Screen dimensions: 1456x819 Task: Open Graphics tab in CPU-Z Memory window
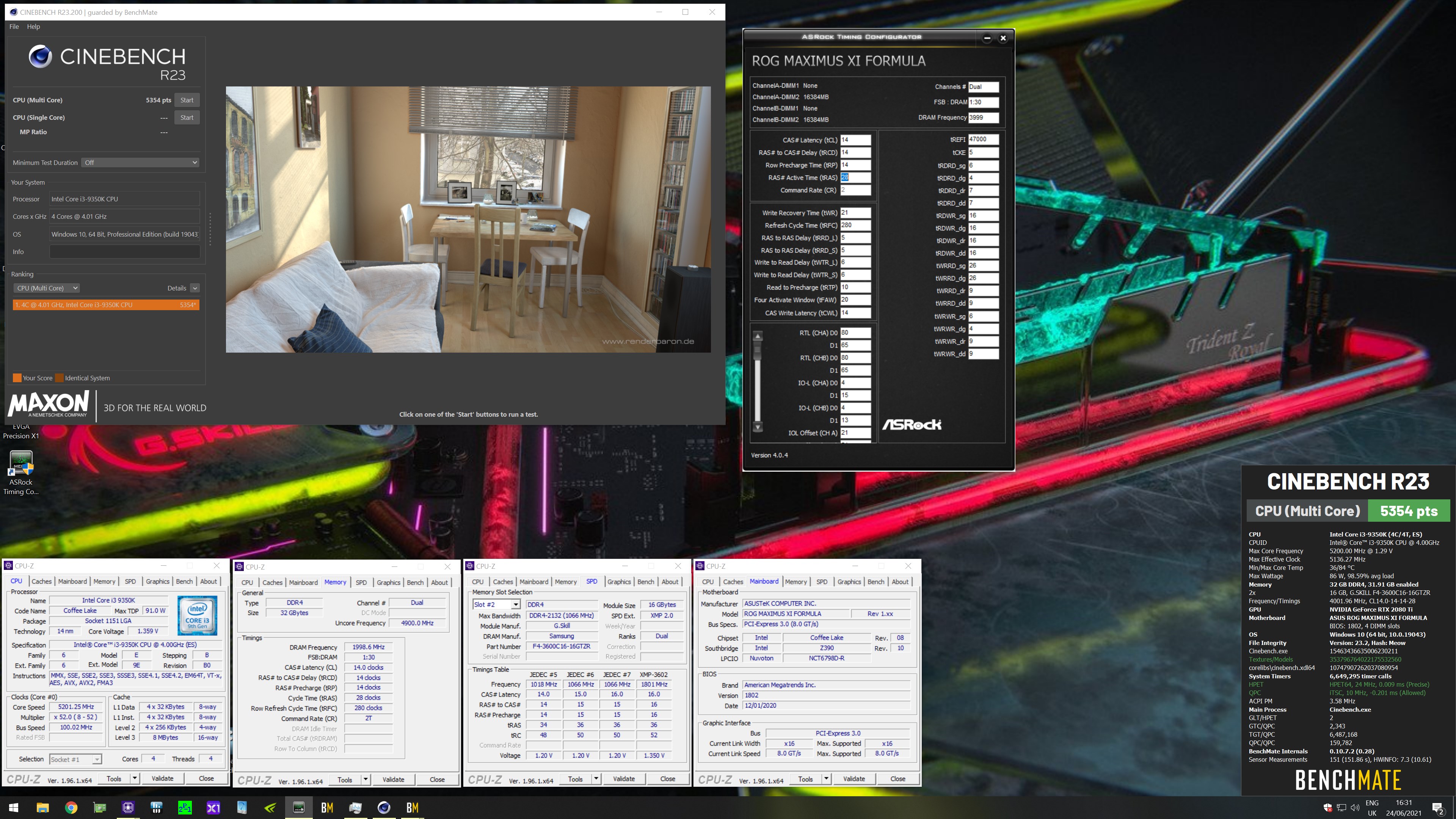click(x=388, y=582)
